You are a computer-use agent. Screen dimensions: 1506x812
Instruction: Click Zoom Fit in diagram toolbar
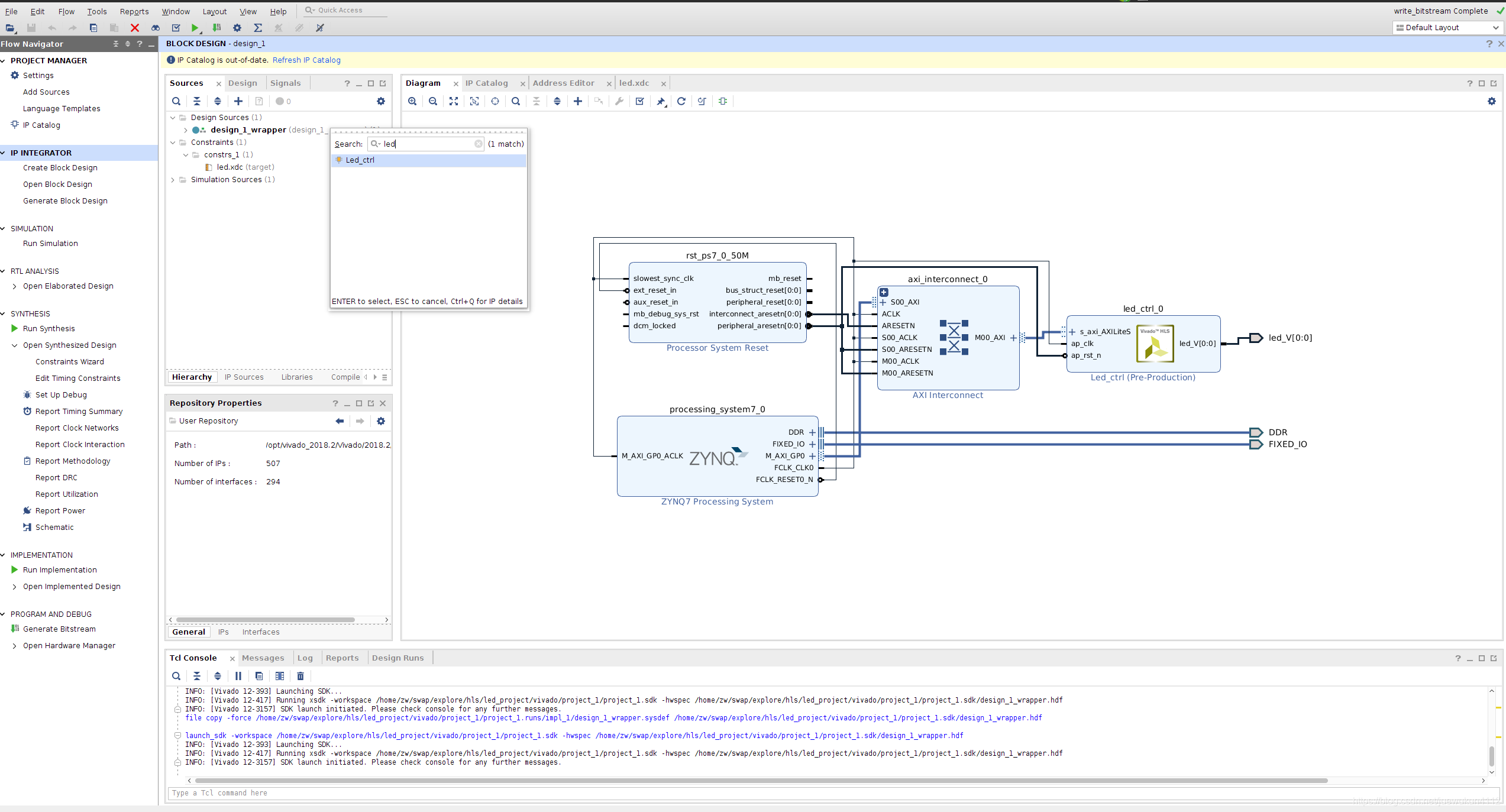(454, 101)
